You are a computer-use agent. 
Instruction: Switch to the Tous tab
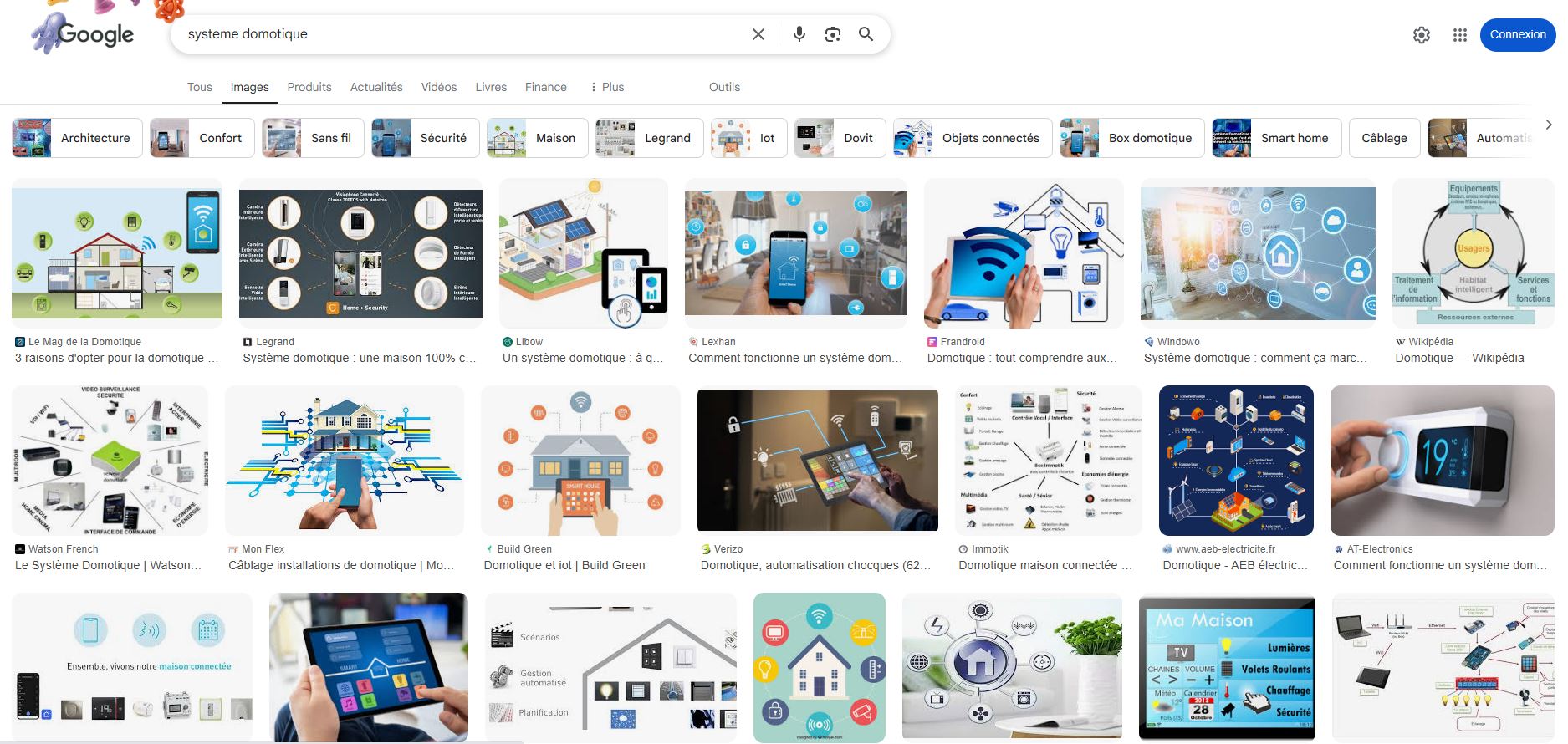[200, 87]
